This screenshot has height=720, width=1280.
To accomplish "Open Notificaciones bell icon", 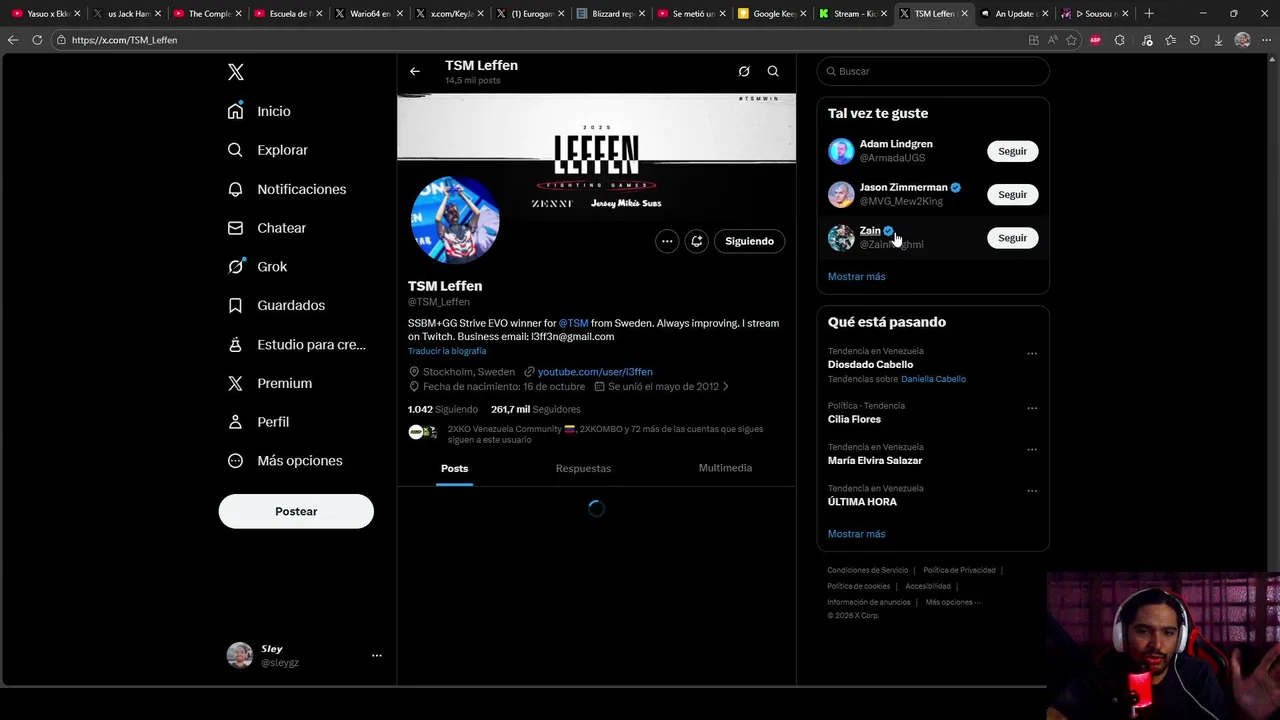I will click(x=235, y=189).
